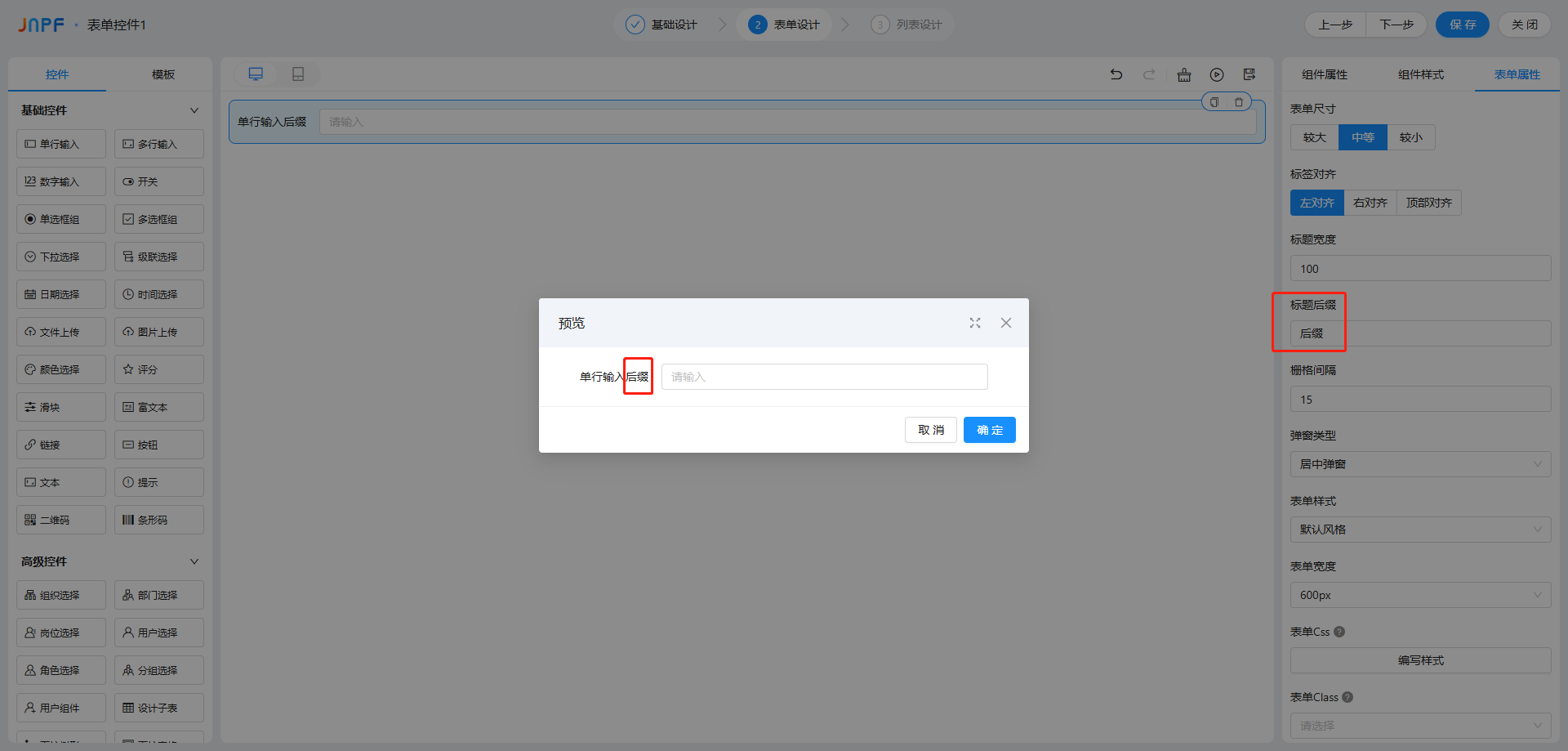Select the 二维码 control

[61, 520]
